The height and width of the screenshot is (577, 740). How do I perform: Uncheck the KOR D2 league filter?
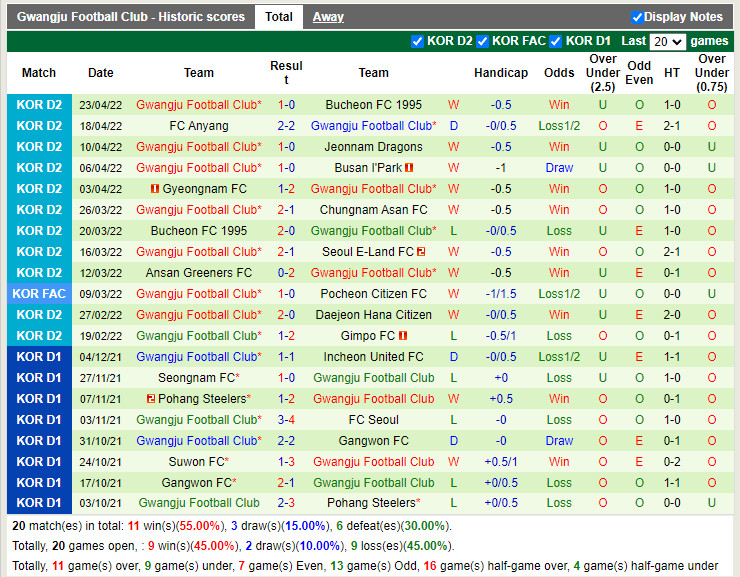coord(417,42)
